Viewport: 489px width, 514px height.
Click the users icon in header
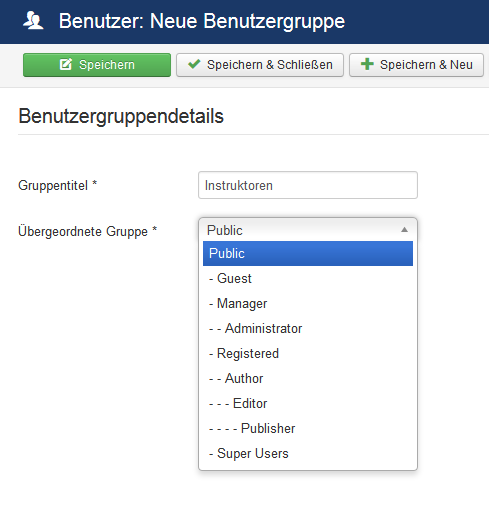pos(33,21)
